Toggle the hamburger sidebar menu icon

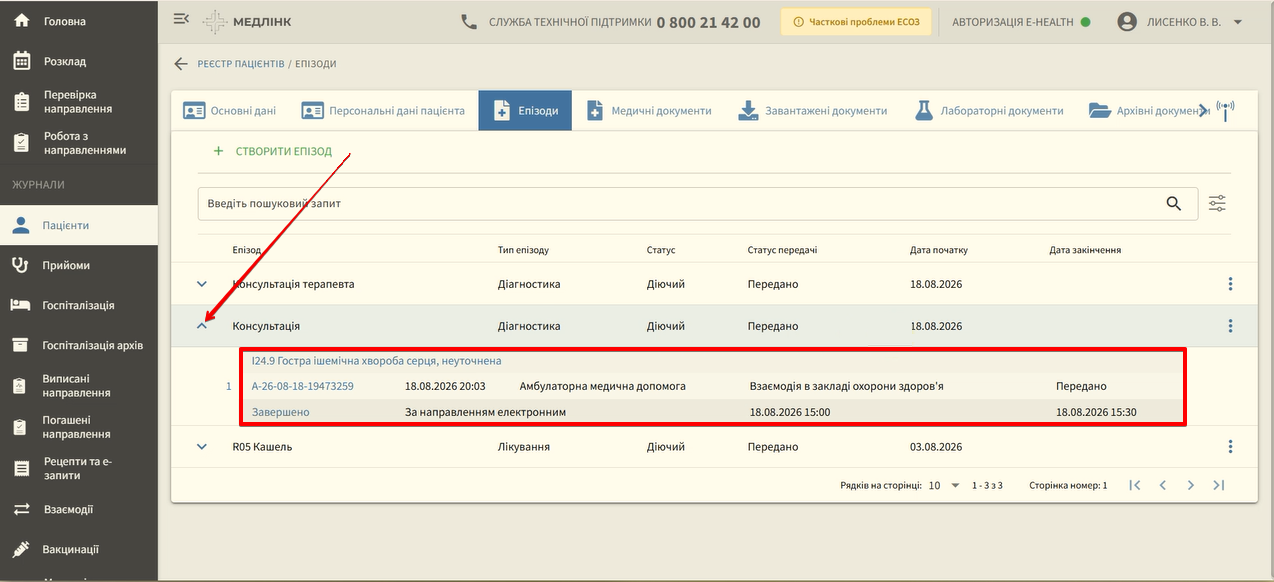[x=181, y=19]
